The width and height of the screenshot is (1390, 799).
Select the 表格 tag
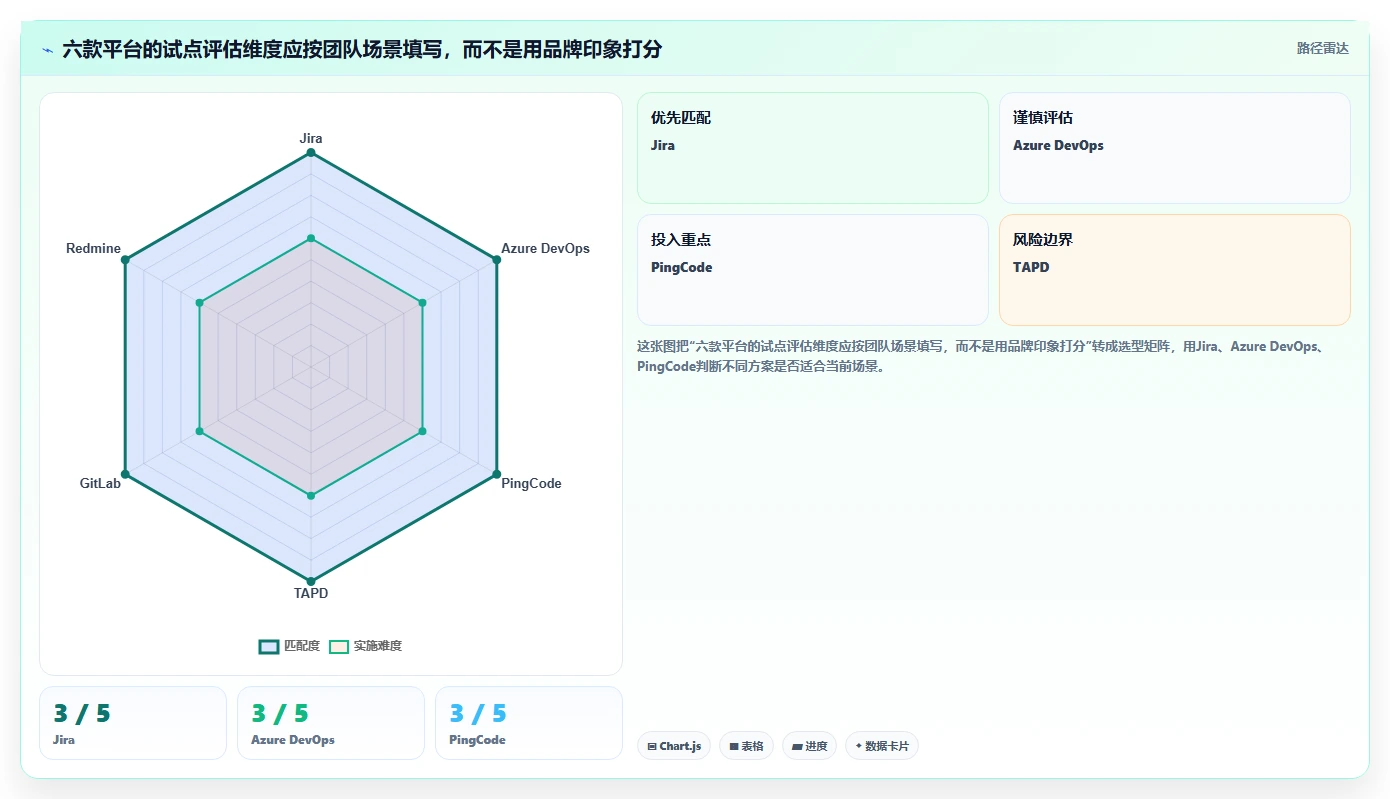point(746,746)
